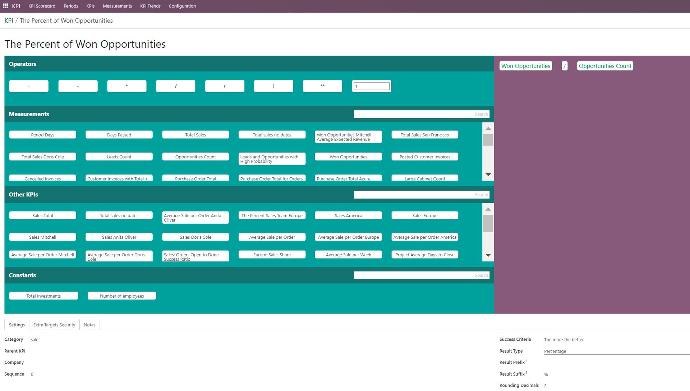Open the apps grid menu icon
This screenshot has height=391, width=690.
[5, 6]
